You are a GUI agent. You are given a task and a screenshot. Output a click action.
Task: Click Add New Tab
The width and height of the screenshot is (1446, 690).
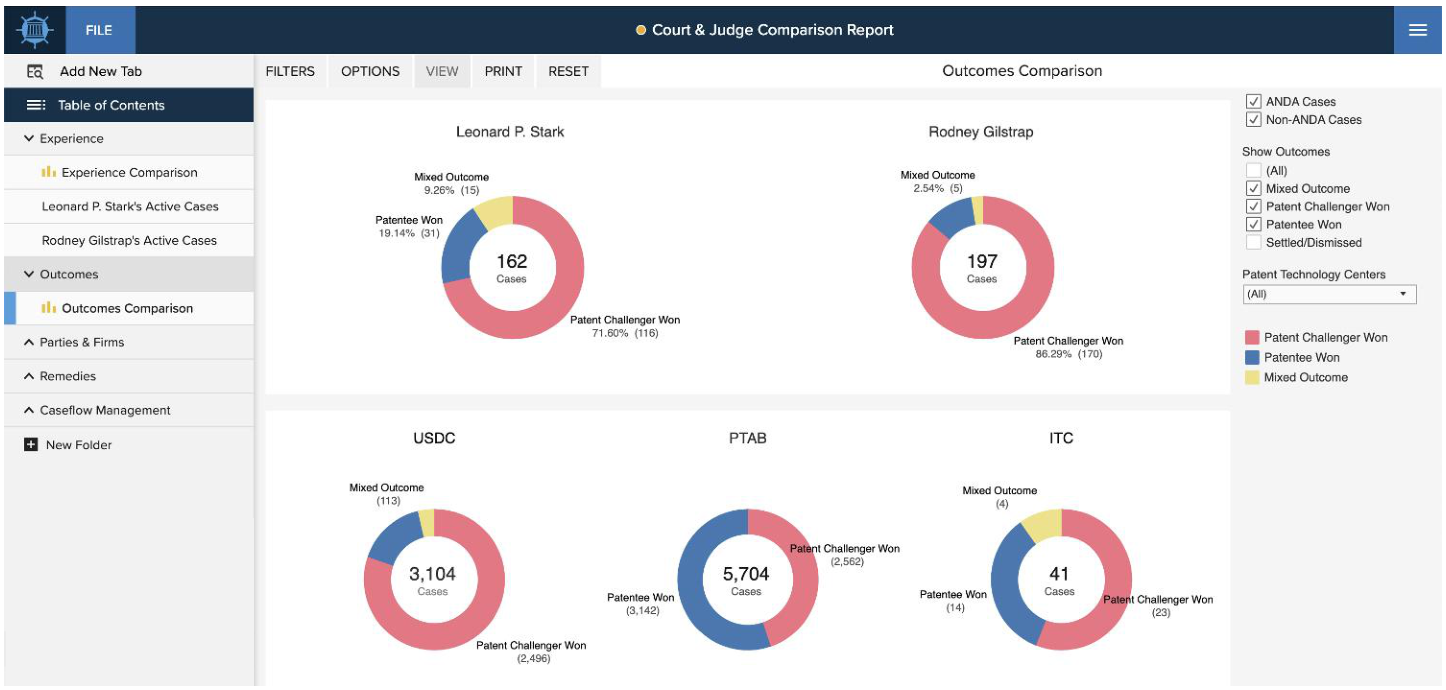click(x=128, y=71)
